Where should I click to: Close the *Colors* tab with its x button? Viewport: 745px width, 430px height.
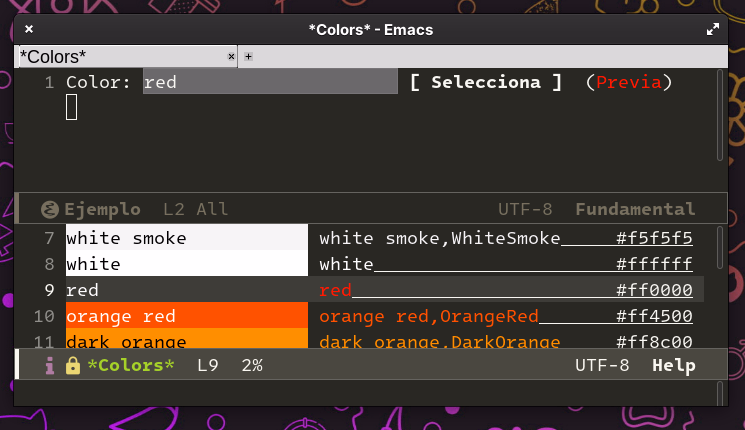coord(231,57)
